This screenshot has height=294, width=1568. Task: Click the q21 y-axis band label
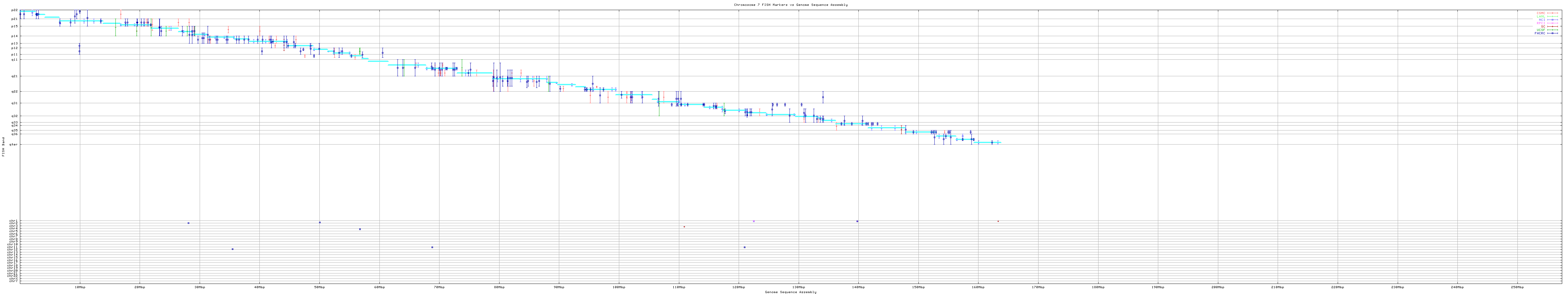point(15,76)
